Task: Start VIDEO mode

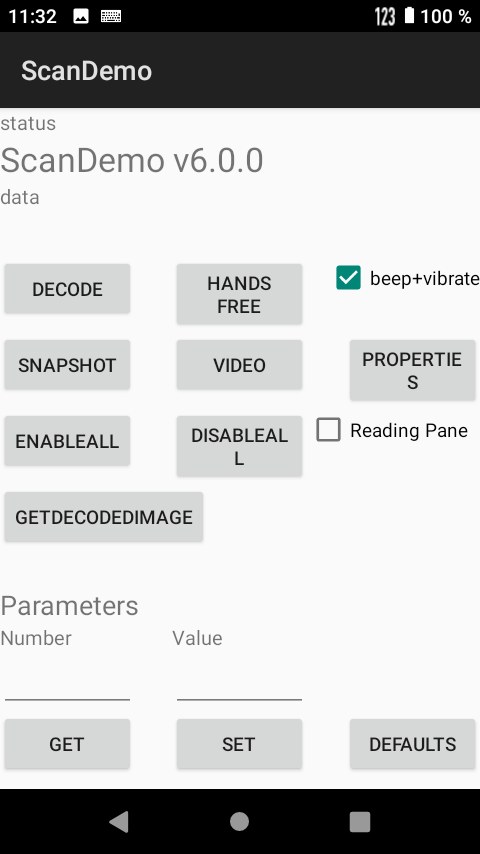Action: 239,365
